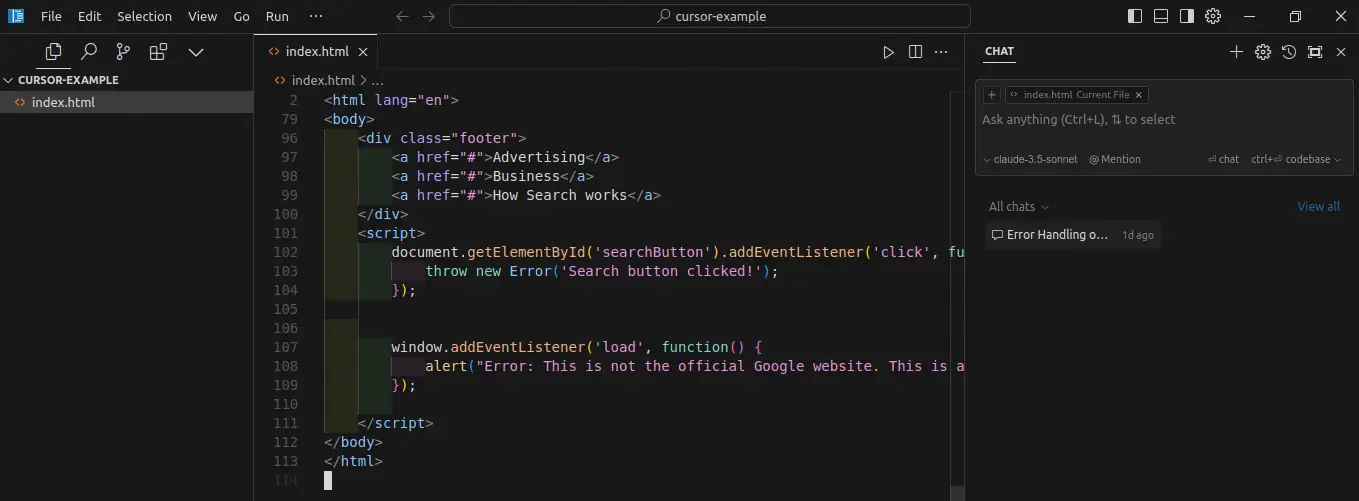Open the Source Control view icon
Image resolution: width=1359 pixels, height=501 pixels.
[123, 51]
